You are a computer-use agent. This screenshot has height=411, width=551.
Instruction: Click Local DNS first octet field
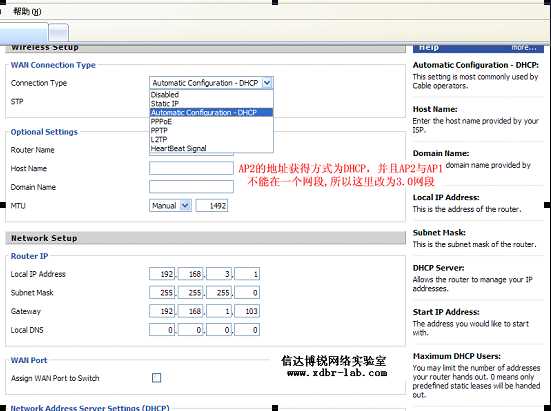coord(162,330)
